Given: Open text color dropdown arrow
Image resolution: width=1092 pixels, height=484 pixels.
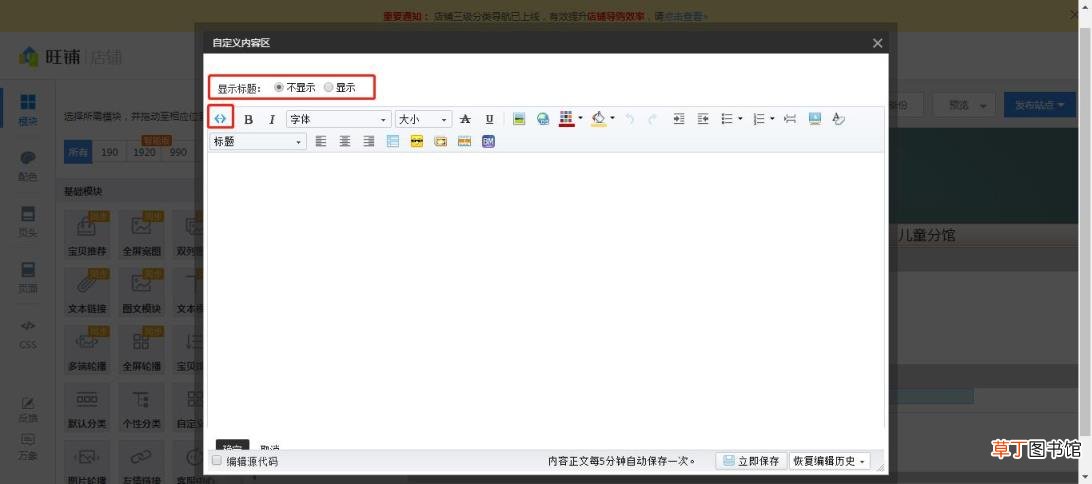Looking at the screenshot, I should (580, 118).
